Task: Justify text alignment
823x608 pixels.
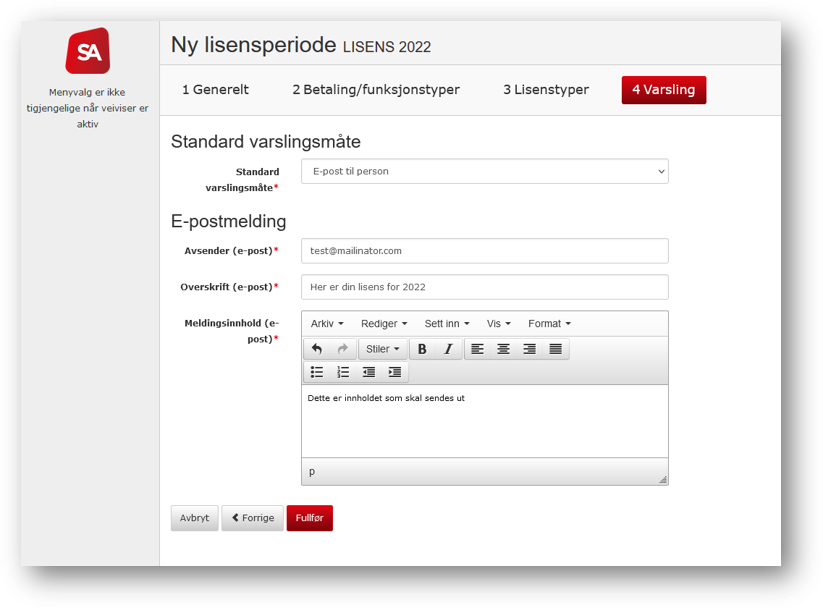Action: tap(556, 349)
